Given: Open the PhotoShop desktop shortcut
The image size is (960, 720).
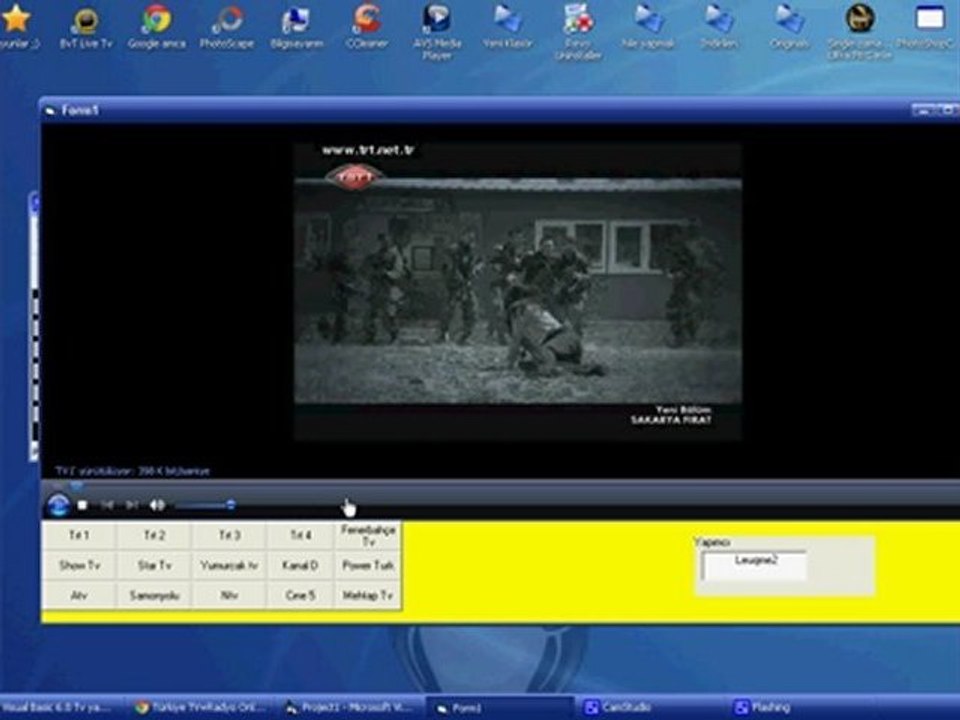Looking at the screenshot, I should pos(929,27).
